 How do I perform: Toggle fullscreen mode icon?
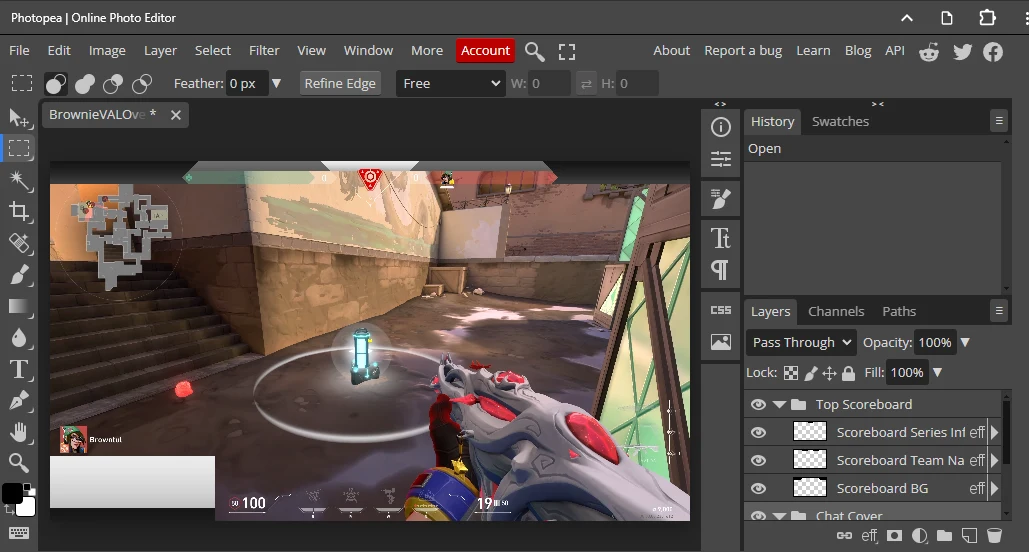point(567,52)
